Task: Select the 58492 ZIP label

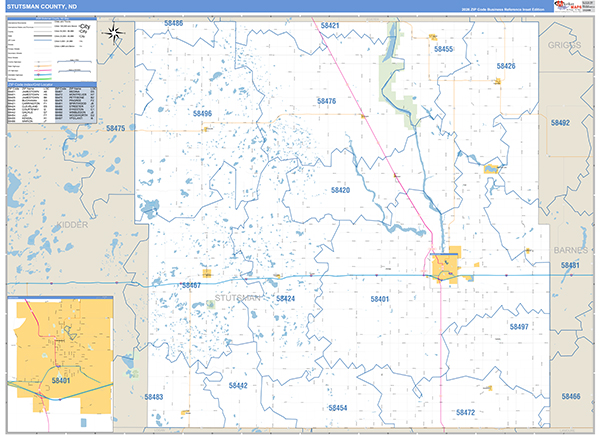Action: coord(560,123)
